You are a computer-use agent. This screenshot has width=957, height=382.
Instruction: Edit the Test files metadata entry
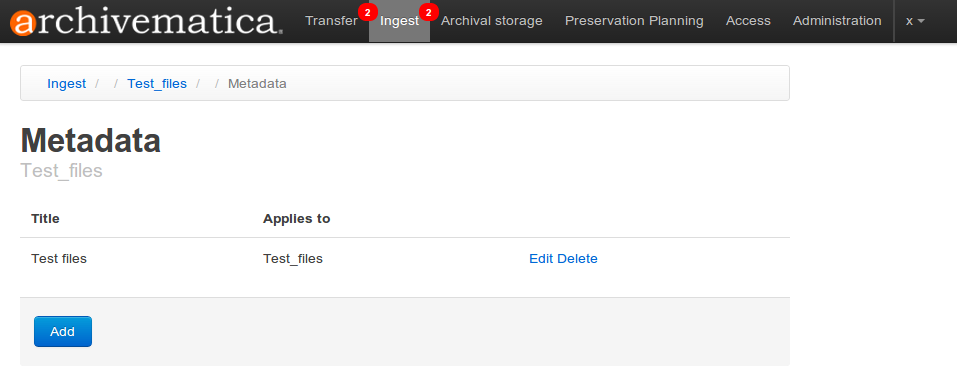(x=541, y=259)
